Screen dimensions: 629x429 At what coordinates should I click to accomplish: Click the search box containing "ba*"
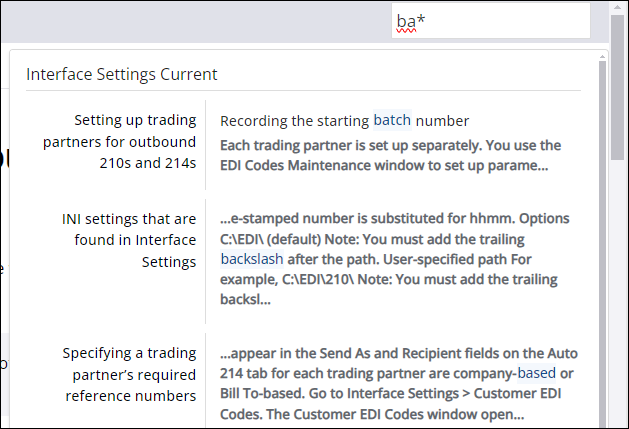click(x=490, y=21)
